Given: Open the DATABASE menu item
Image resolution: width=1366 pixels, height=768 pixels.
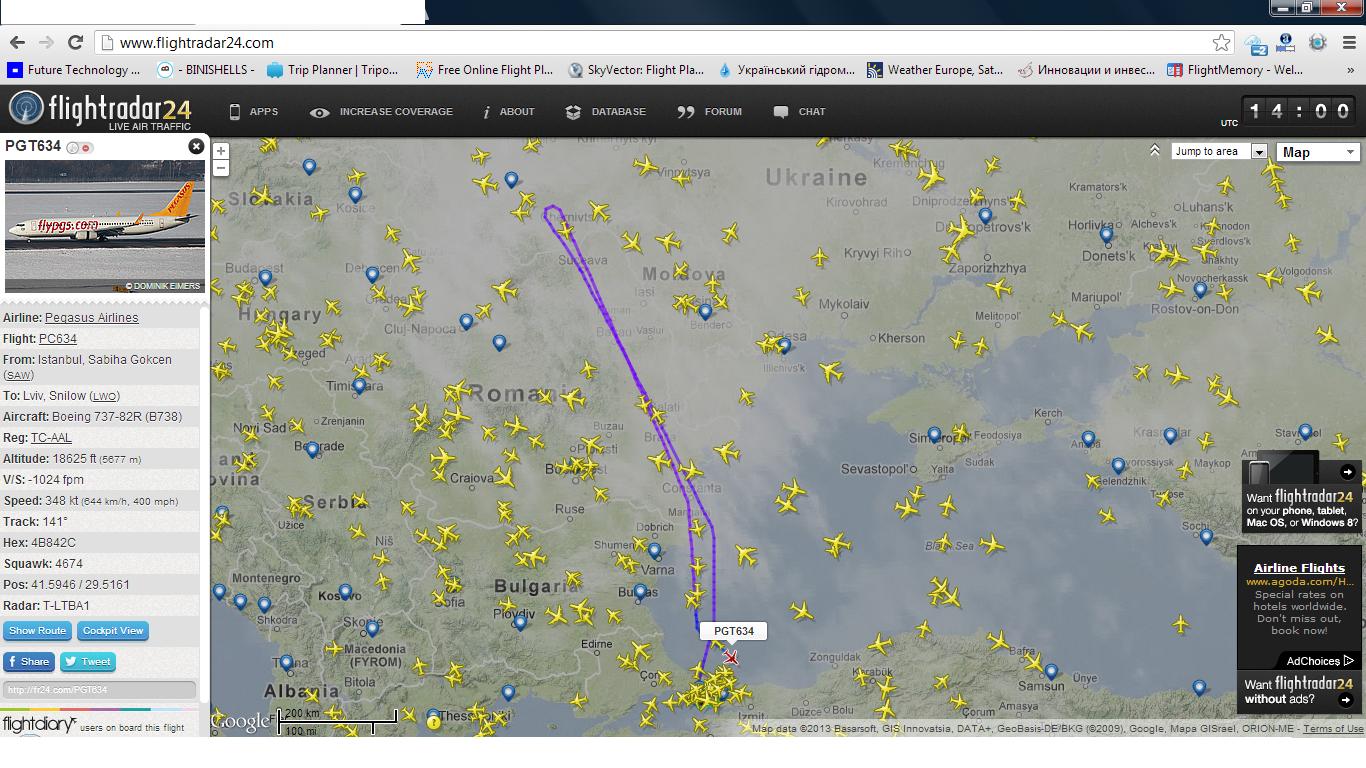Looking at the screenshot, I should [x=605, y=112].
